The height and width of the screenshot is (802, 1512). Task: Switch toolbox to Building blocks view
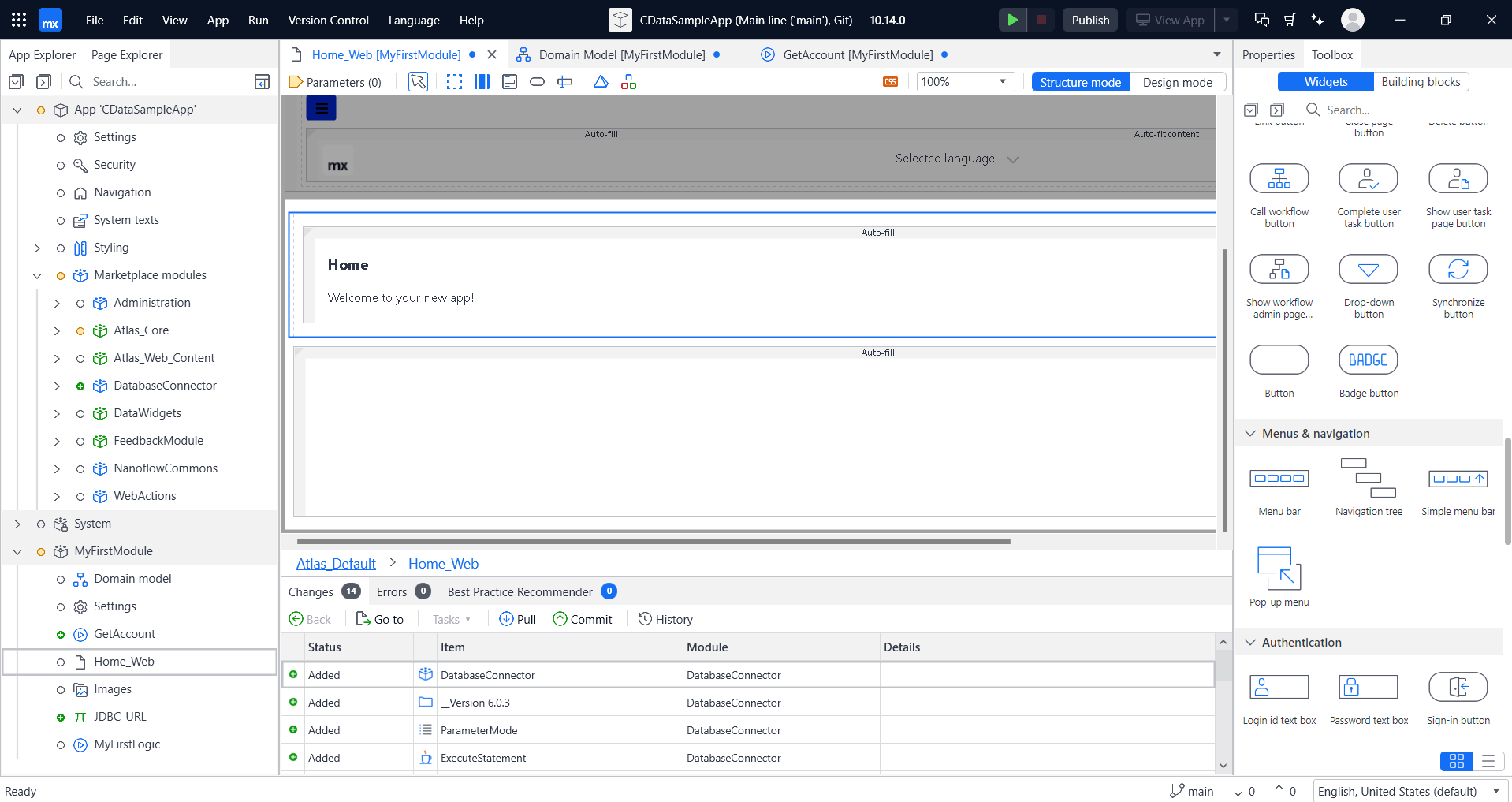pyautogui.click(x=1420, y=82)
